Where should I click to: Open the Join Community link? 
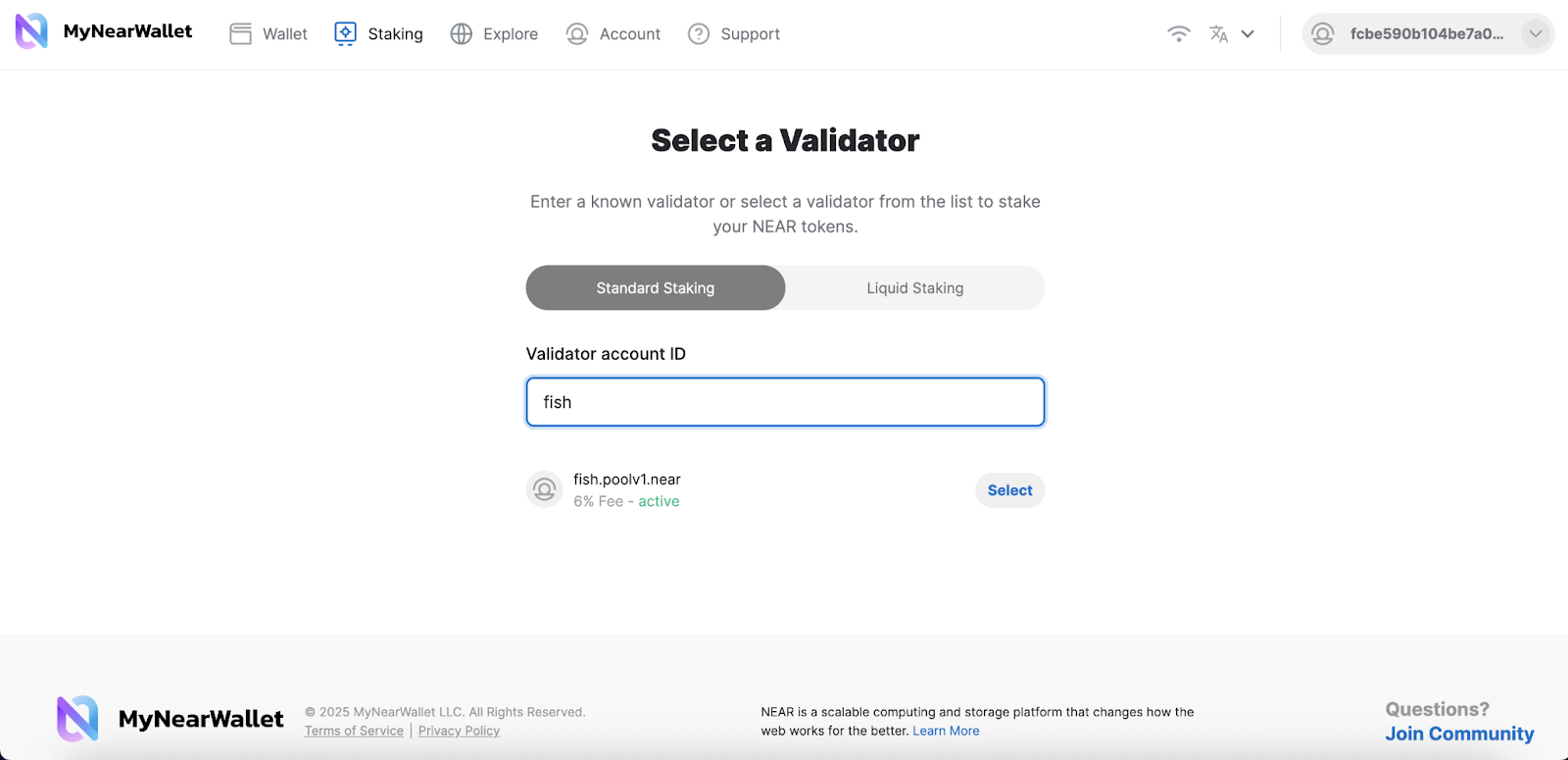point(1459,734)
